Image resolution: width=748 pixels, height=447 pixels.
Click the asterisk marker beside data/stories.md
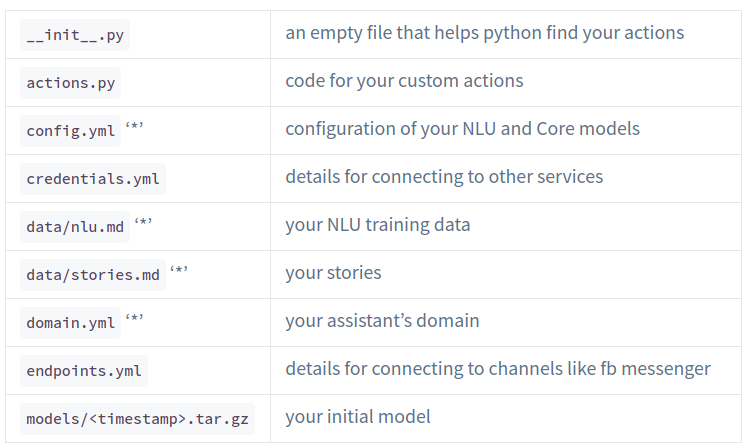coord(179,272)
